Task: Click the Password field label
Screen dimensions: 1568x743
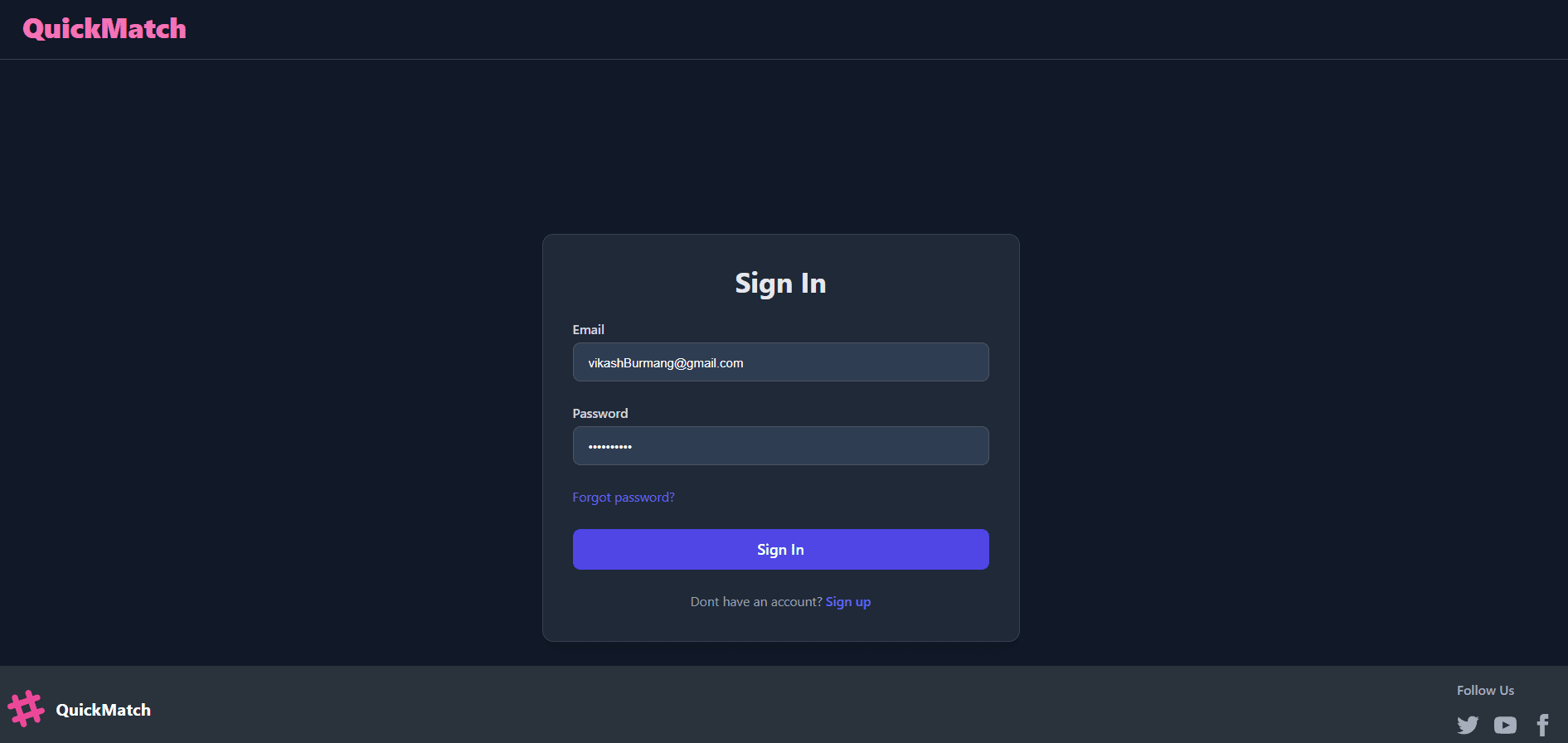Action: (600, 414)
